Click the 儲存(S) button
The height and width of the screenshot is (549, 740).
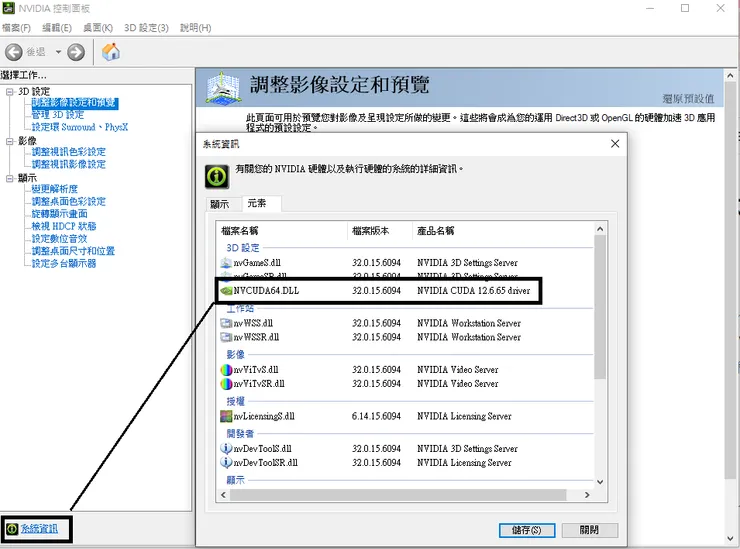click(x=527, y=530)
